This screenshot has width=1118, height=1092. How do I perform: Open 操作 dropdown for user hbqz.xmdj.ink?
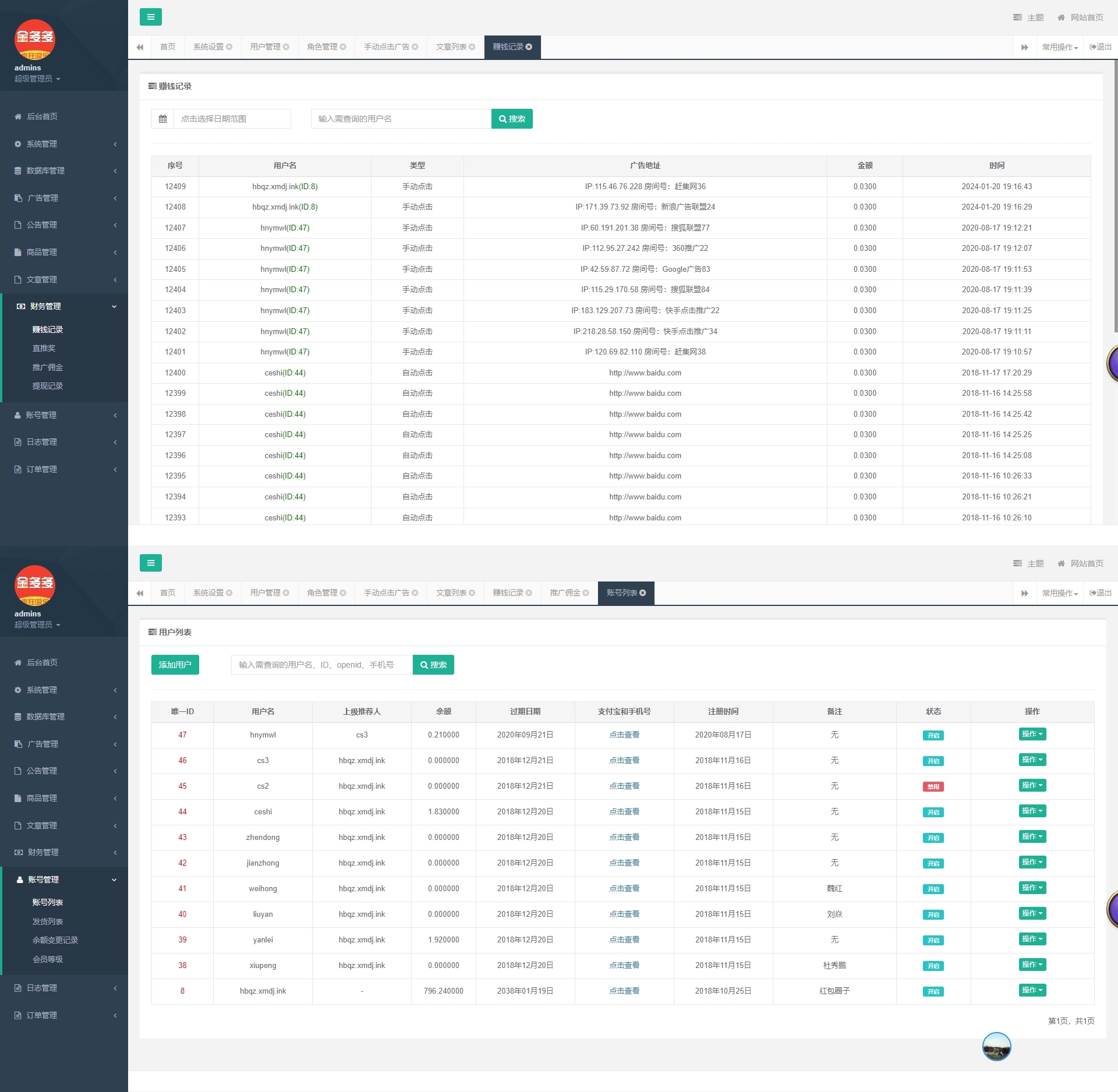pos(1032,990)
